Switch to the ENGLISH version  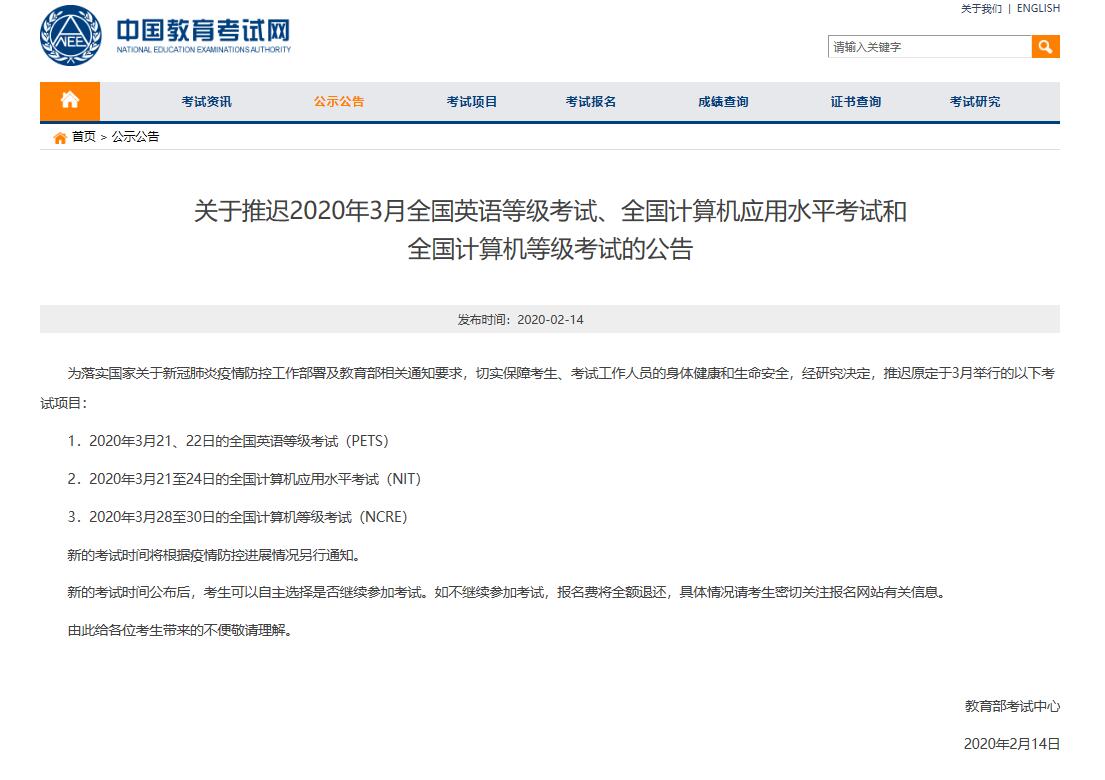pyautogui.click(x=1038, y=9)
